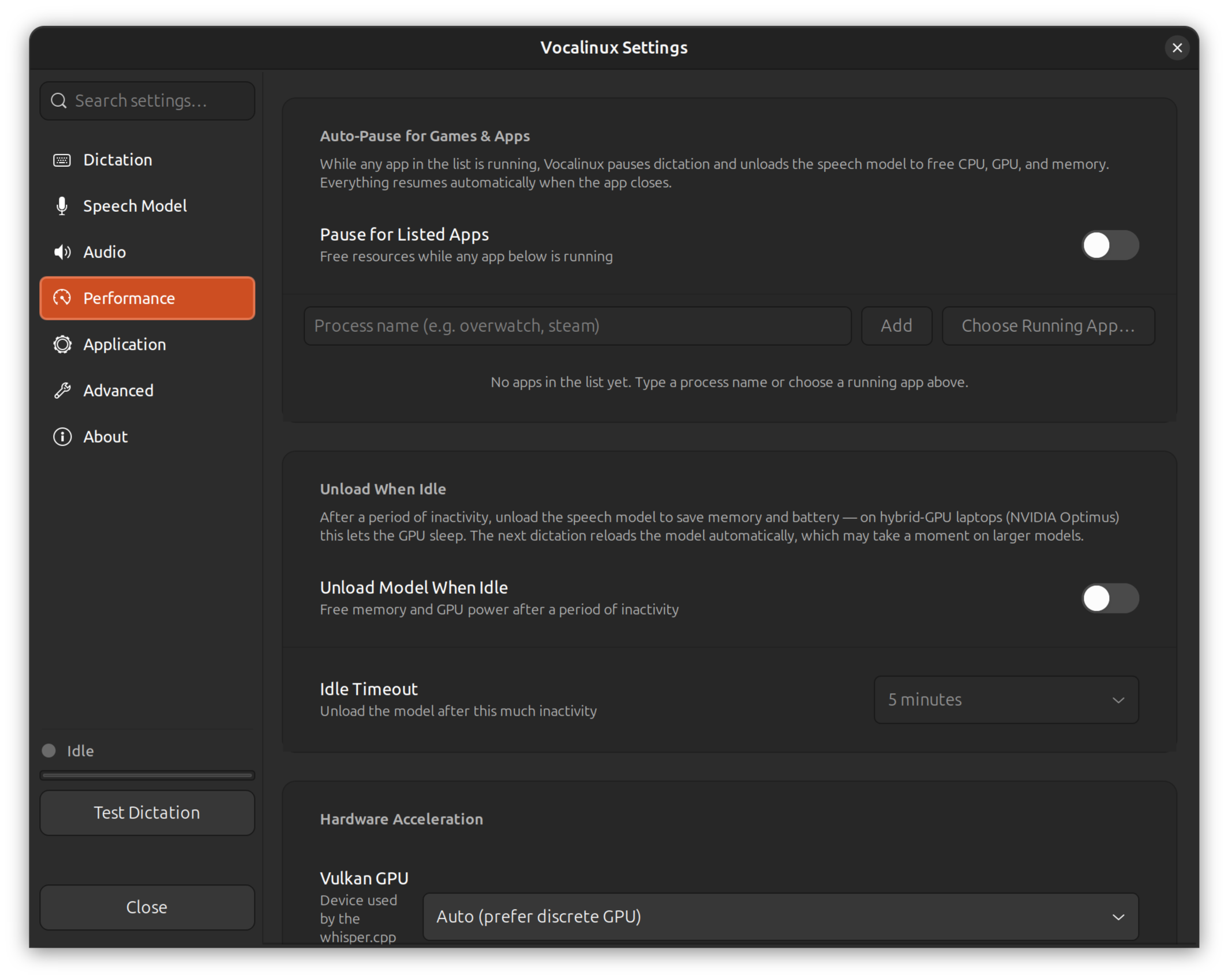
Task: Click the Idle status label
Action: coord(80,751)
